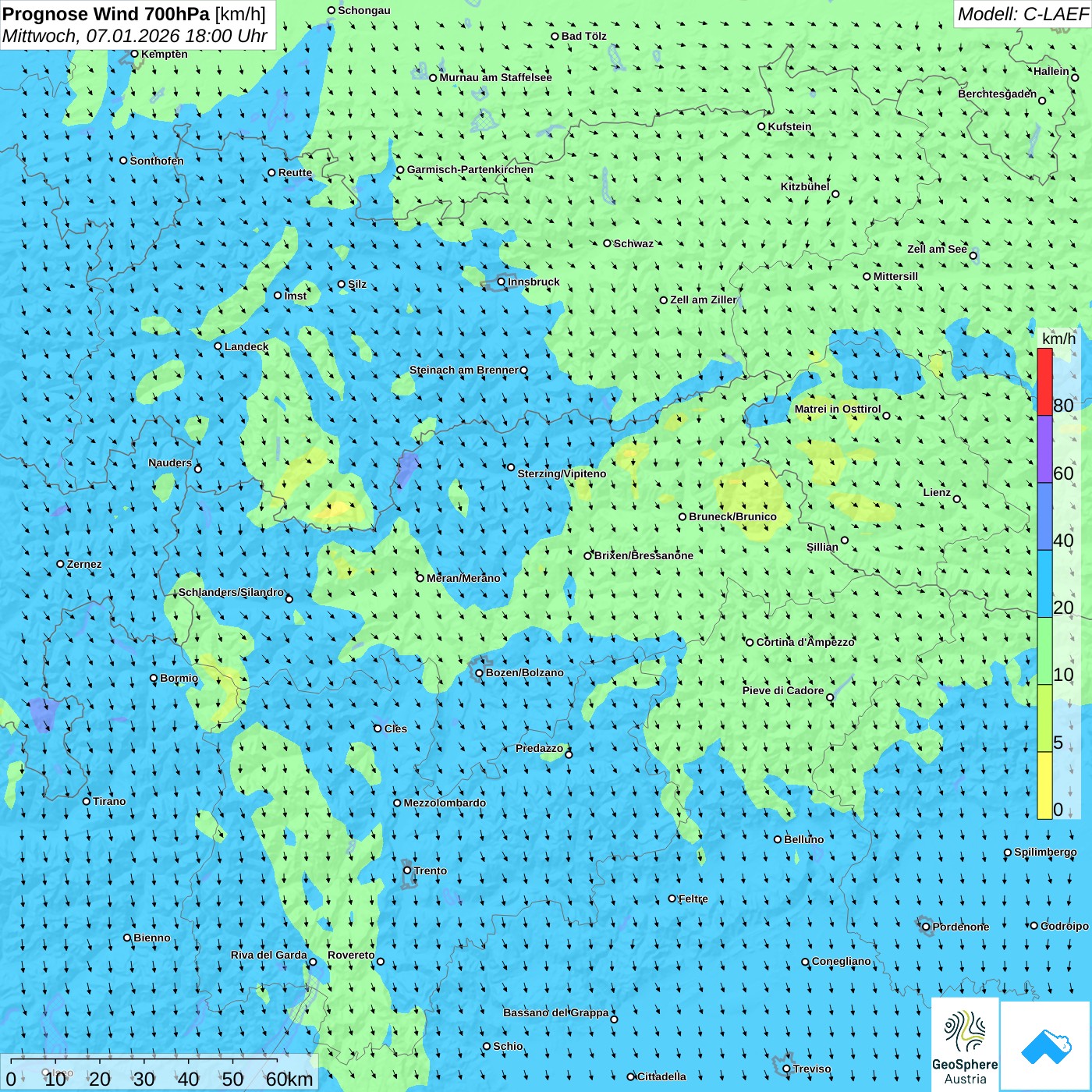The height and width of the screenshot is (1092, 1092).
Task: Click the Kitzbühel city label
Action: point(805,186)
